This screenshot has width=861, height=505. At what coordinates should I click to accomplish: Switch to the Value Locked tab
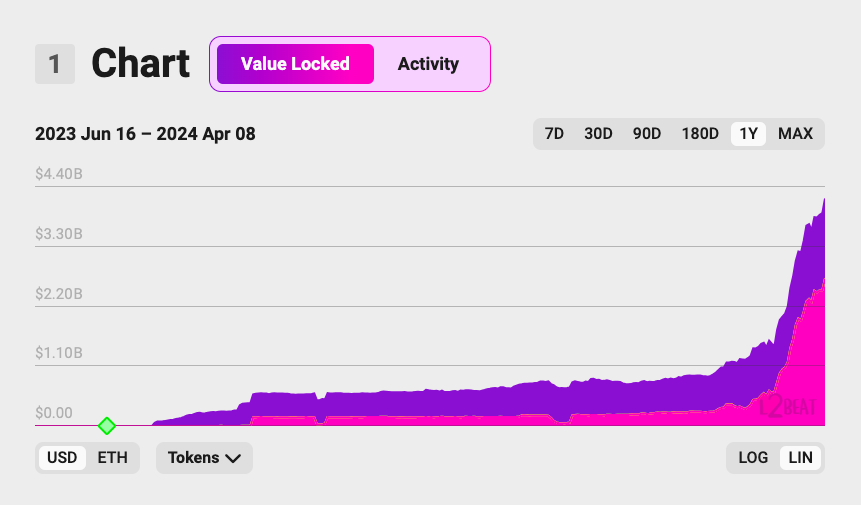(x=295, y=64)
